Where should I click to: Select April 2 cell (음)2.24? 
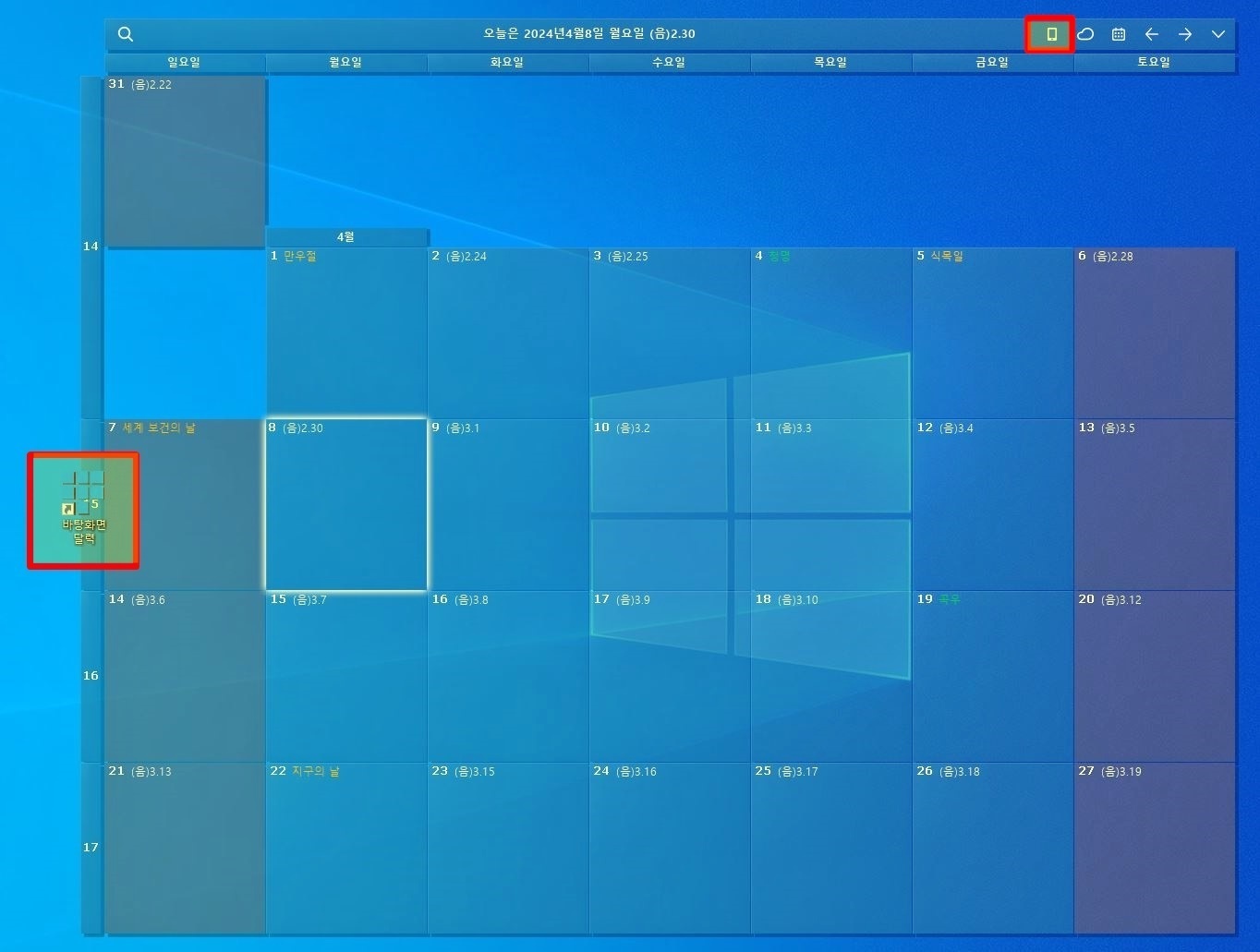(508, 333)
